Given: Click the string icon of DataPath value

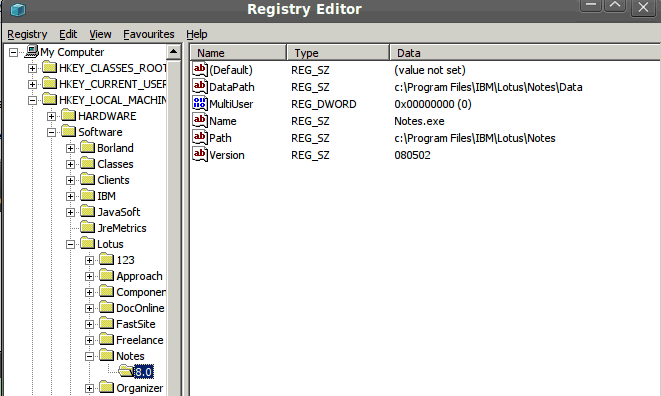Looking at the screenshot, I should coord(200,87).
